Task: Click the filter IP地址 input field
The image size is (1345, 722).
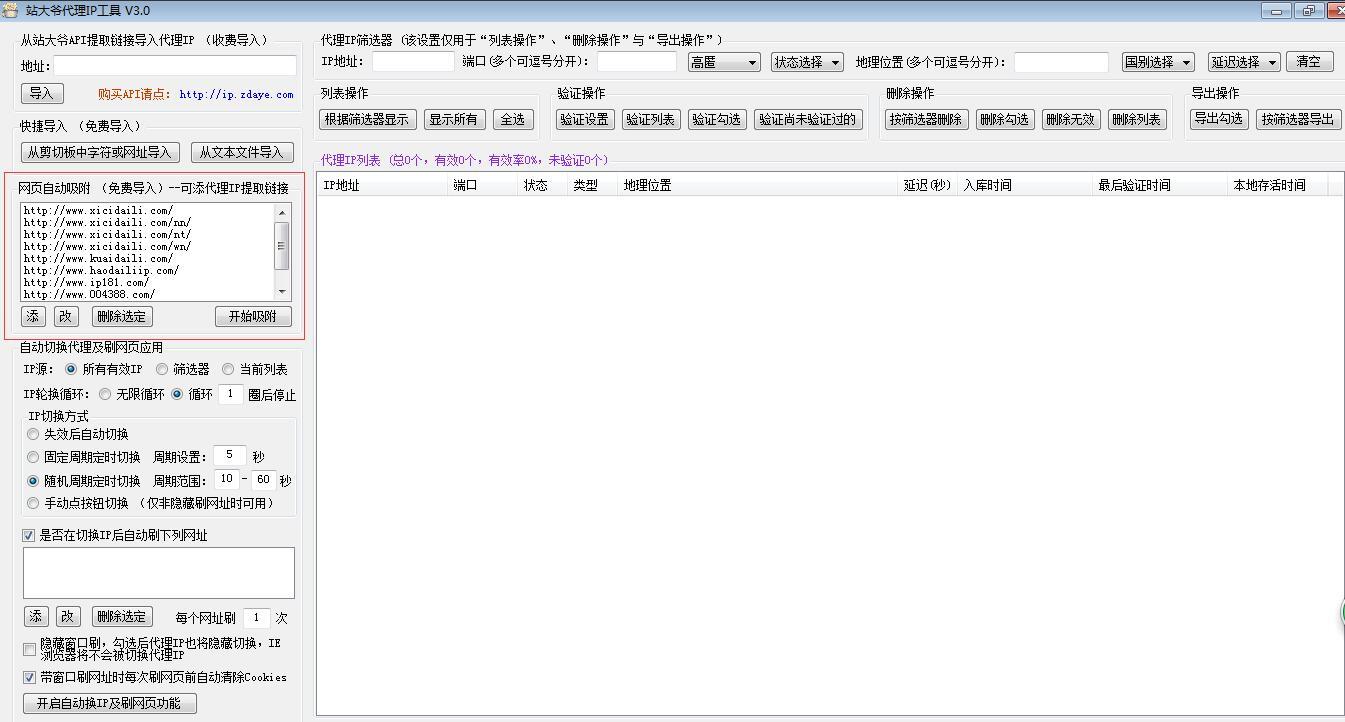Action: 413,62
